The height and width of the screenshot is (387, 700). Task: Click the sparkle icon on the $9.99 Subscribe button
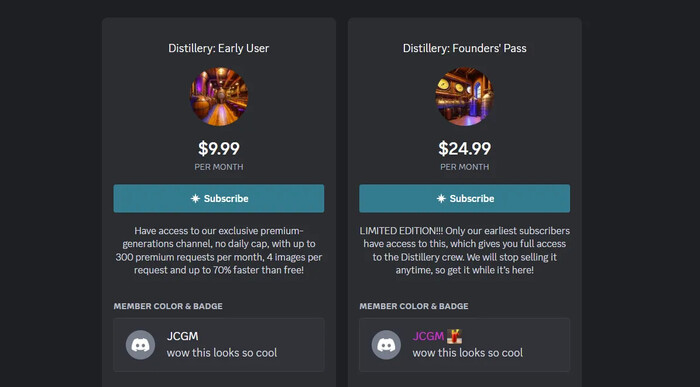tap(195, 199)
